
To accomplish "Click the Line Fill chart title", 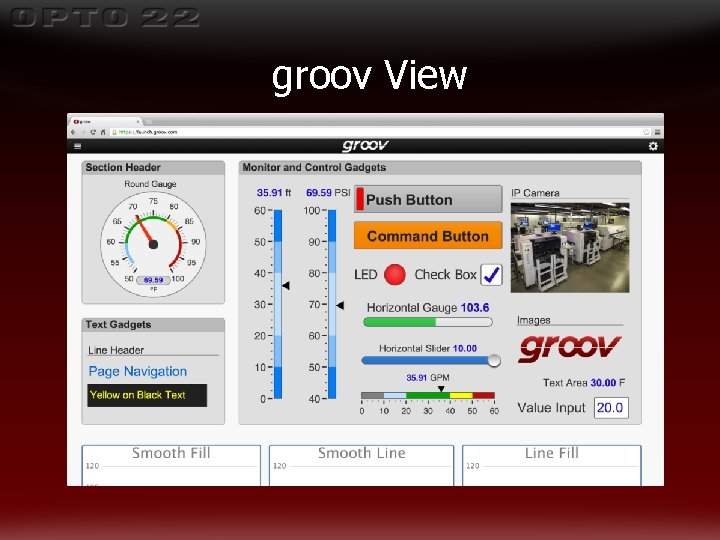I will coord(551,453).
